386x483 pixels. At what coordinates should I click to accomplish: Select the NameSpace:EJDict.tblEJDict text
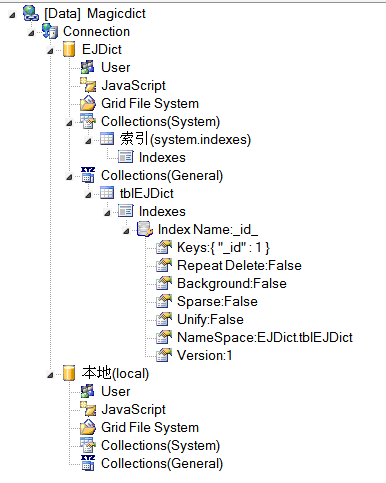(x=265, y=338)
